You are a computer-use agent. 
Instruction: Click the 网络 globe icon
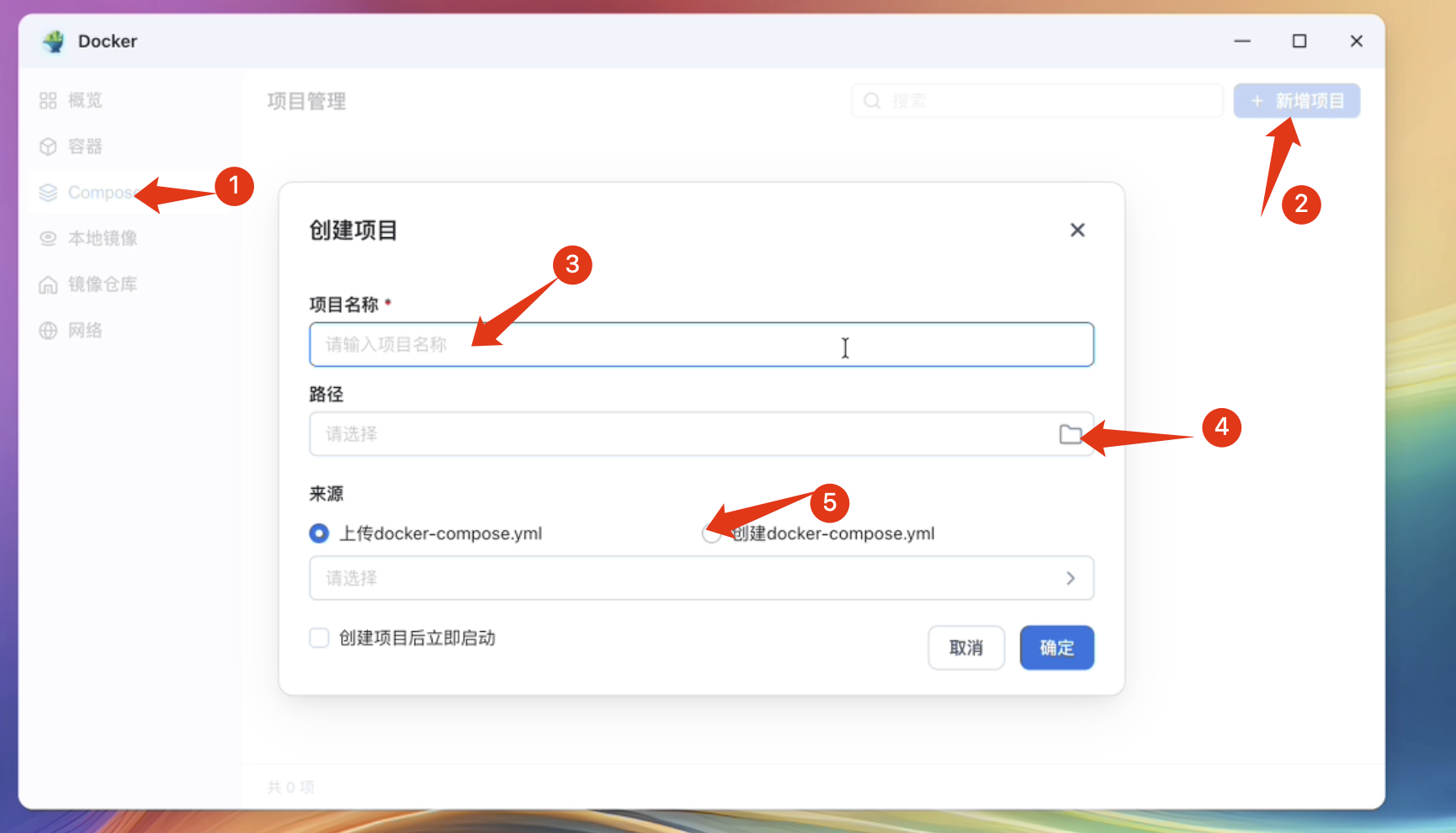pos(49,331)
